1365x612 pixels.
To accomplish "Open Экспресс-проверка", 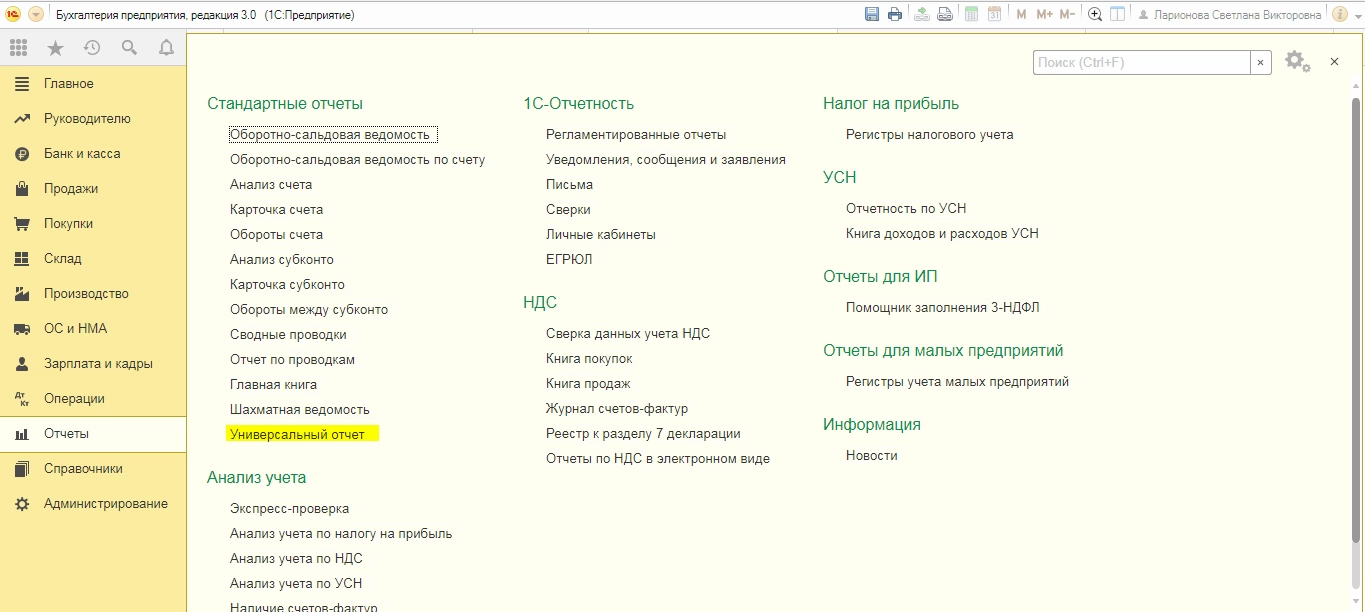I will [289, 508].
